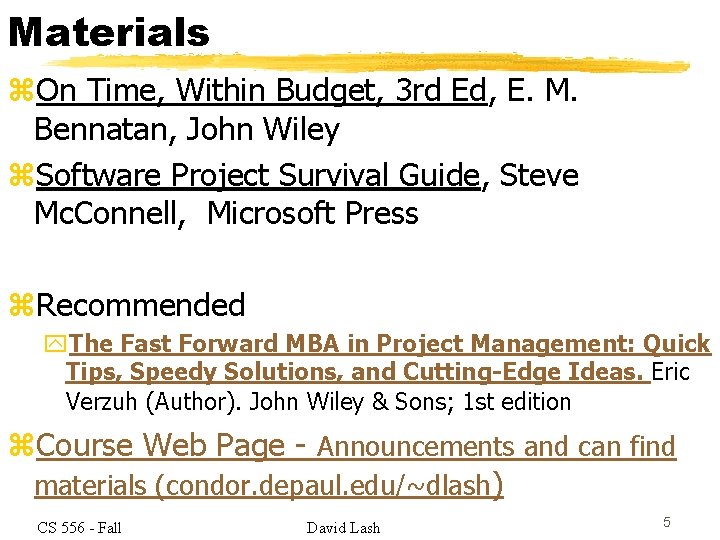Click the bullet icon beside Software Project
720x540 pixels.
pos(21,174)
